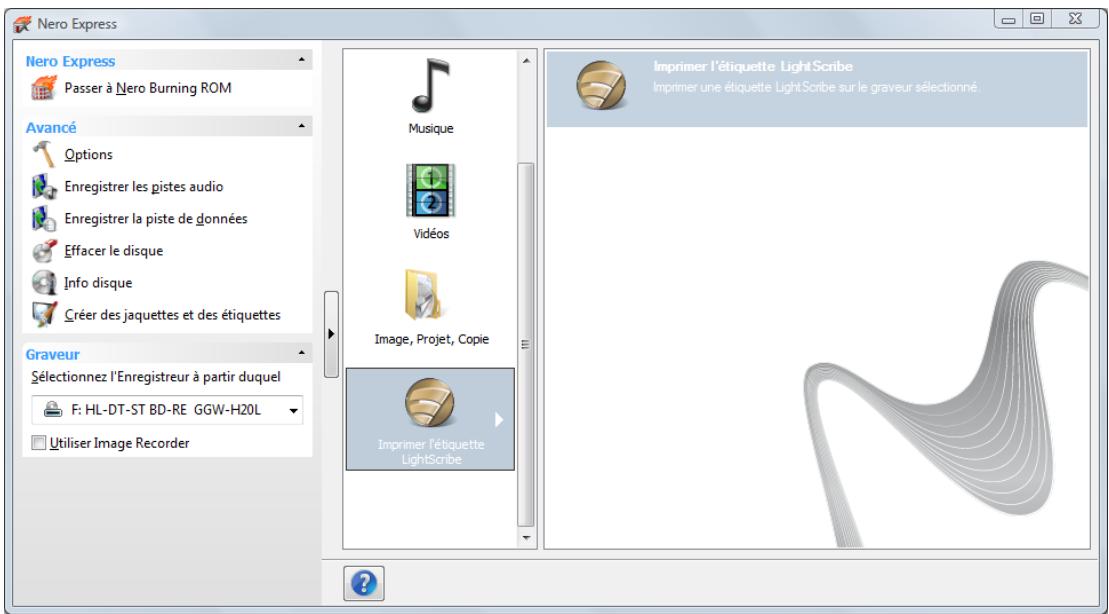Click scroll down arrow of category list
Screen dimensions: 1109x614
(x=526, y=538)
